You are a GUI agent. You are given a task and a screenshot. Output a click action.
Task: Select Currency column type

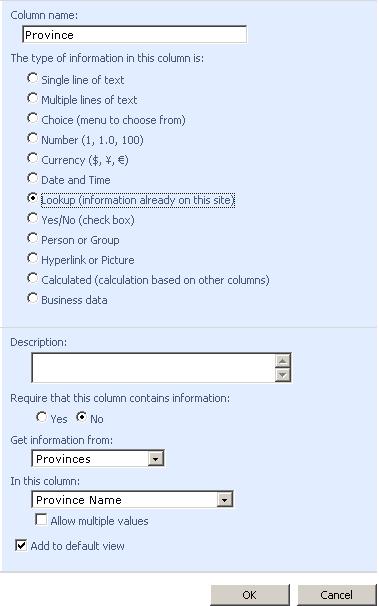[x=32, y=158]
